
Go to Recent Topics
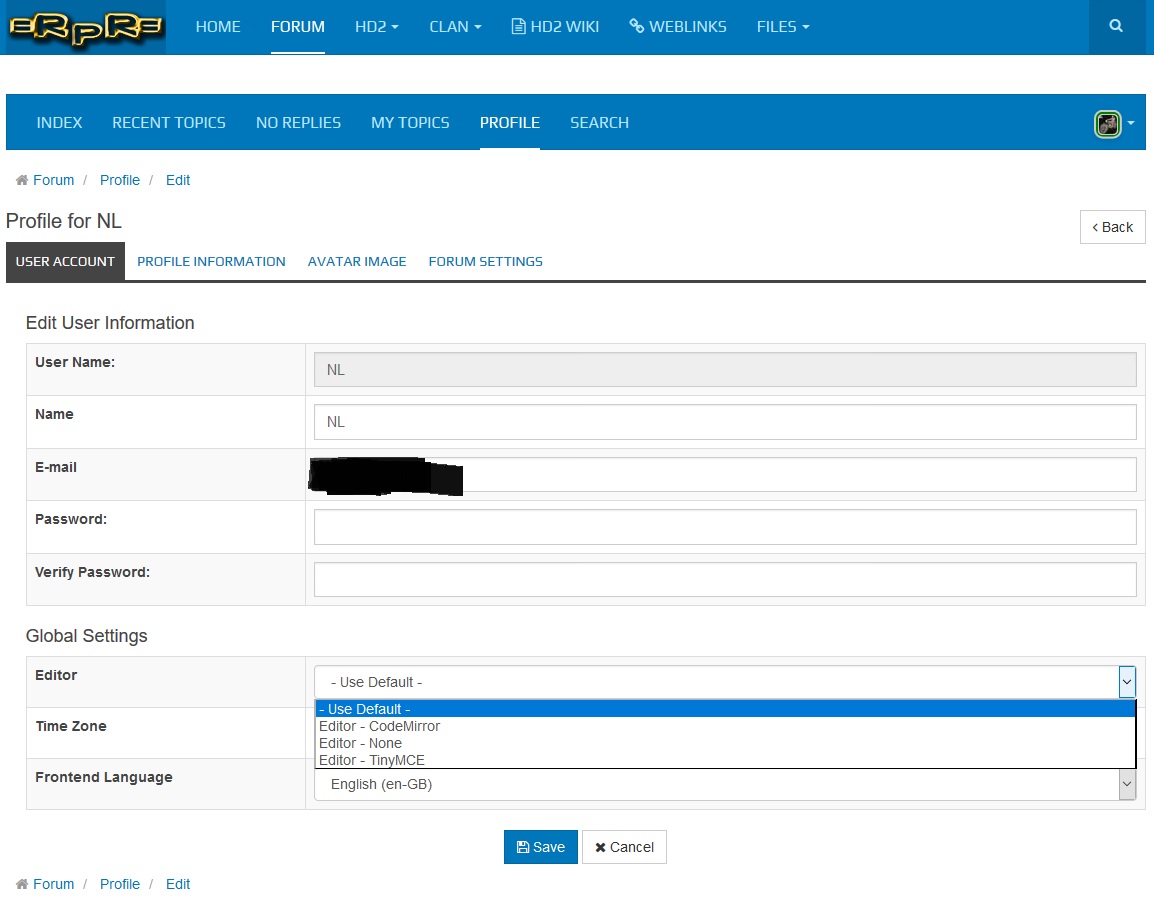(169, 123)
